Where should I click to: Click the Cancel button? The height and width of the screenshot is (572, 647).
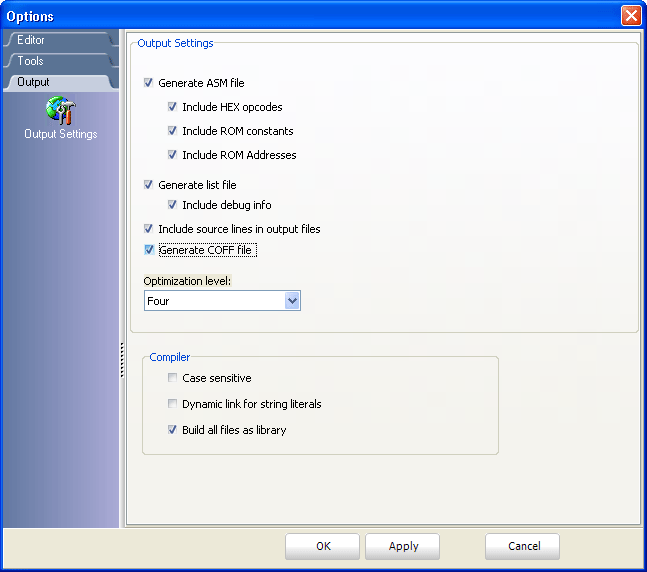point(522,546)
